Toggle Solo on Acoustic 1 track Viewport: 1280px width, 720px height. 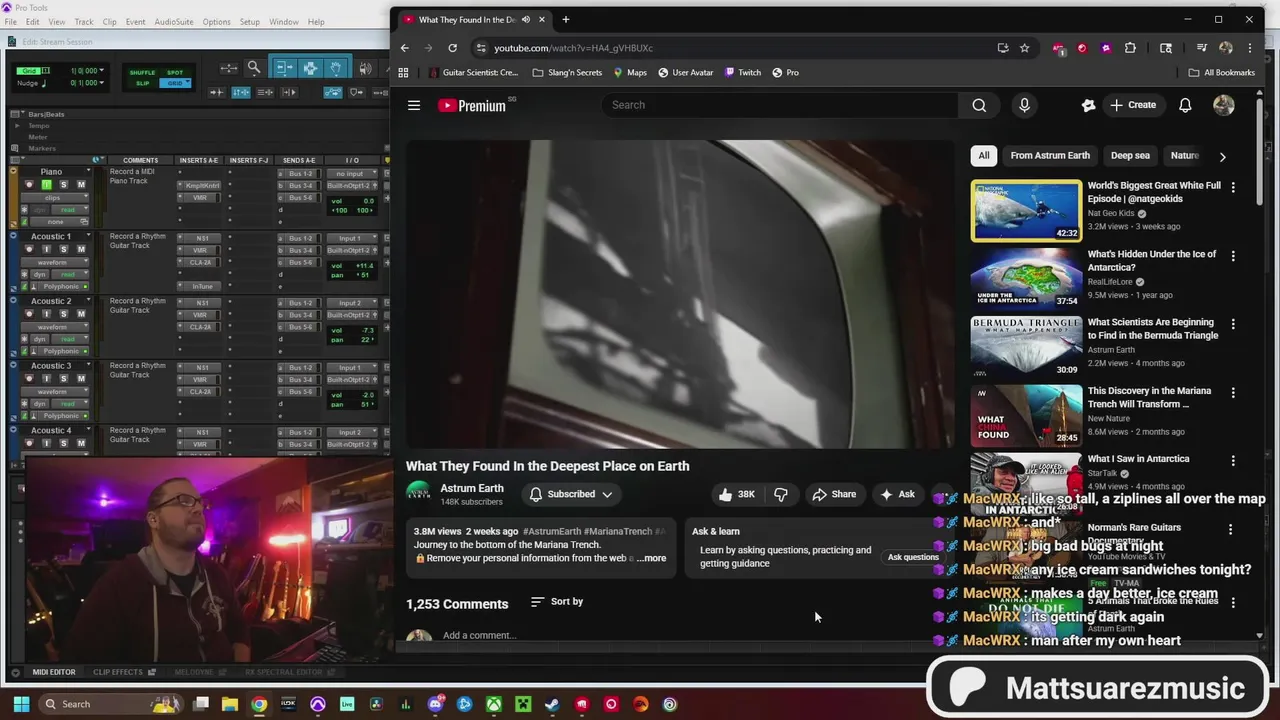pos(64,249)
